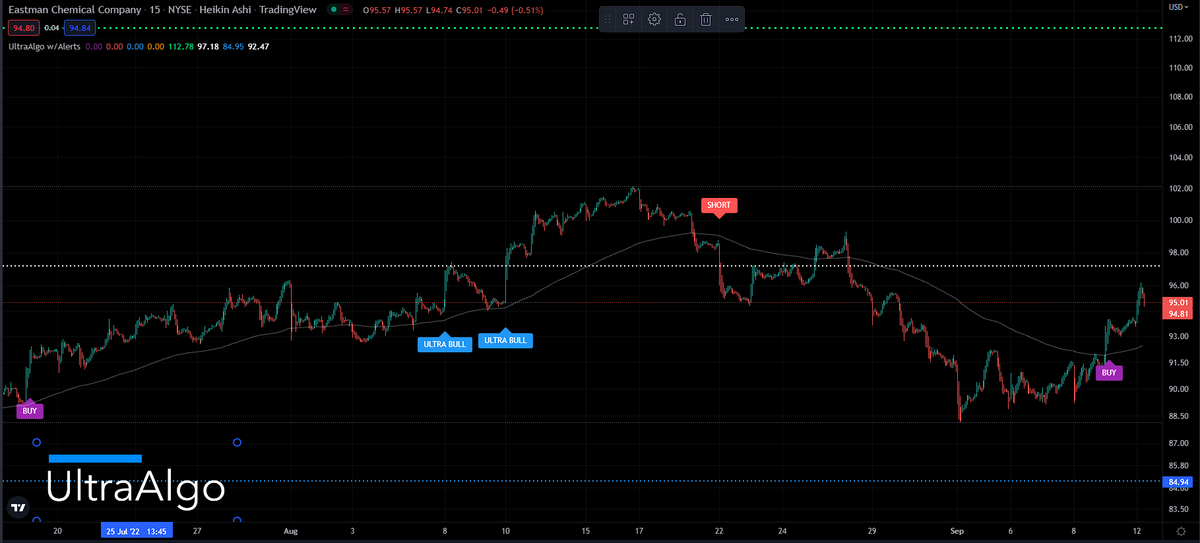Click the blue 84.94 price axis label
This screenshot has width=1200, height=543.
[x=1176, y=482]
